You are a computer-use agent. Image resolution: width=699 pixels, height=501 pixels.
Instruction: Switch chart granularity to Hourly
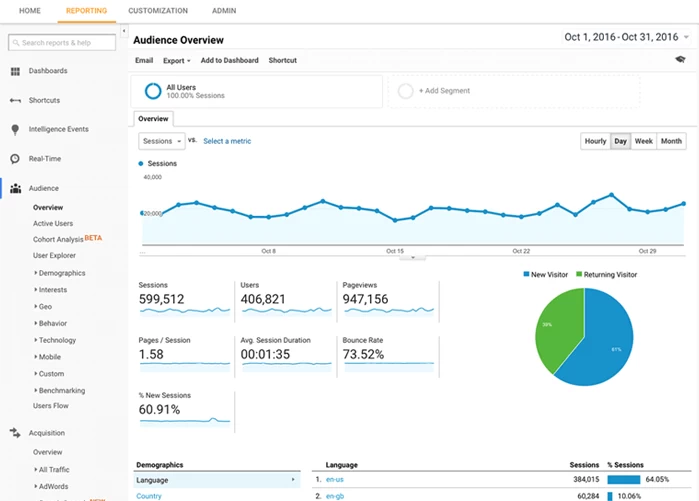[x=595, y=141]
